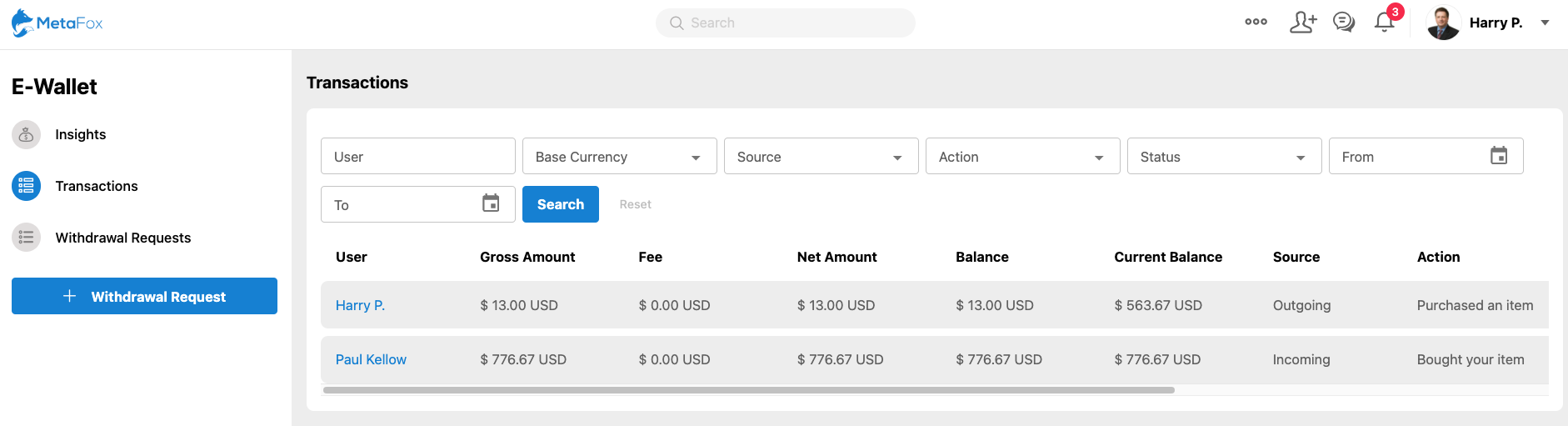Open the three-dot apps menu icon
Image resolution: width=1568 pixels, height=426 pixels.
pyautogui.click(x=1256, y=23)
